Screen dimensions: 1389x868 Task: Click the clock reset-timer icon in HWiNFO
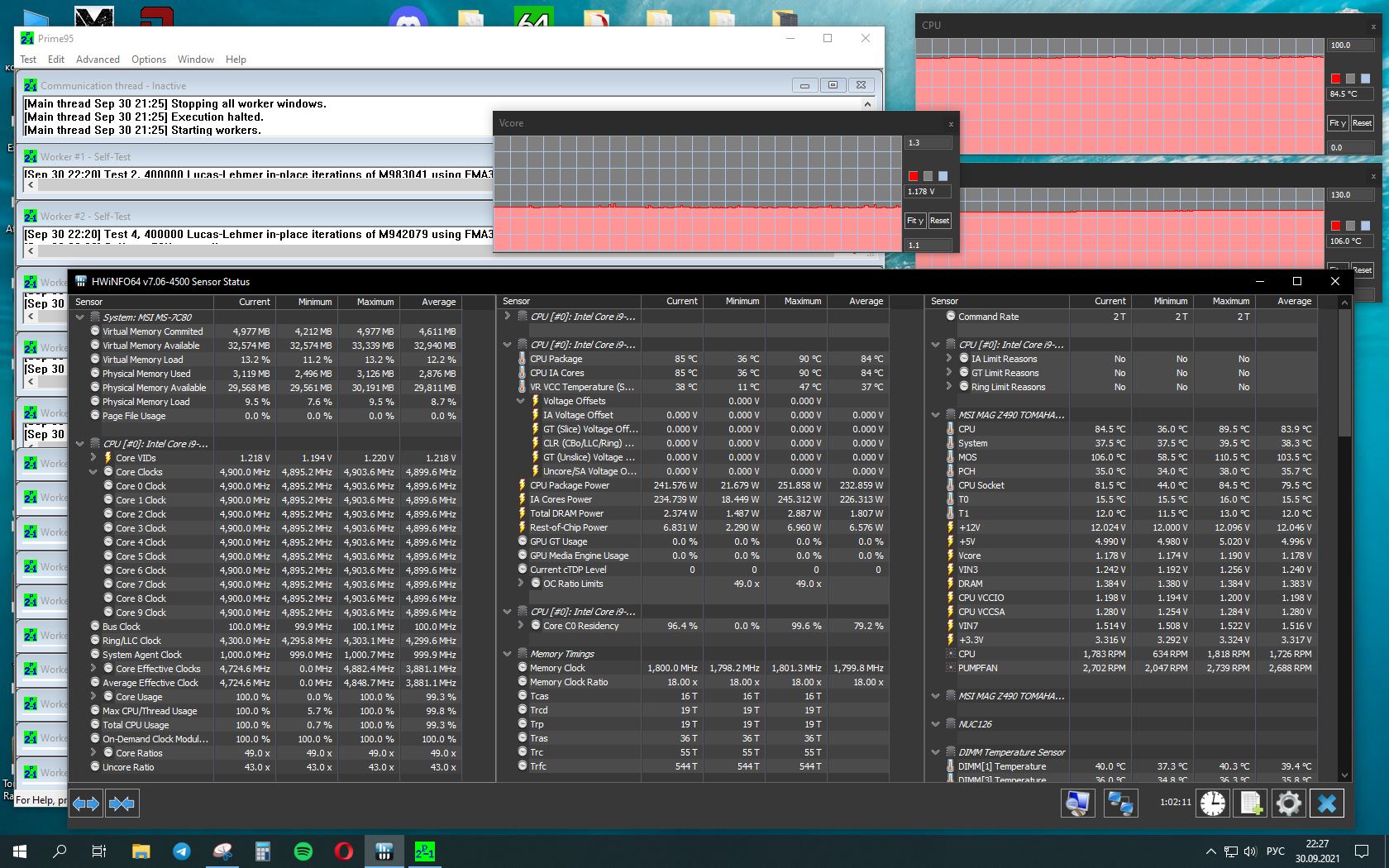point(1213,803)
